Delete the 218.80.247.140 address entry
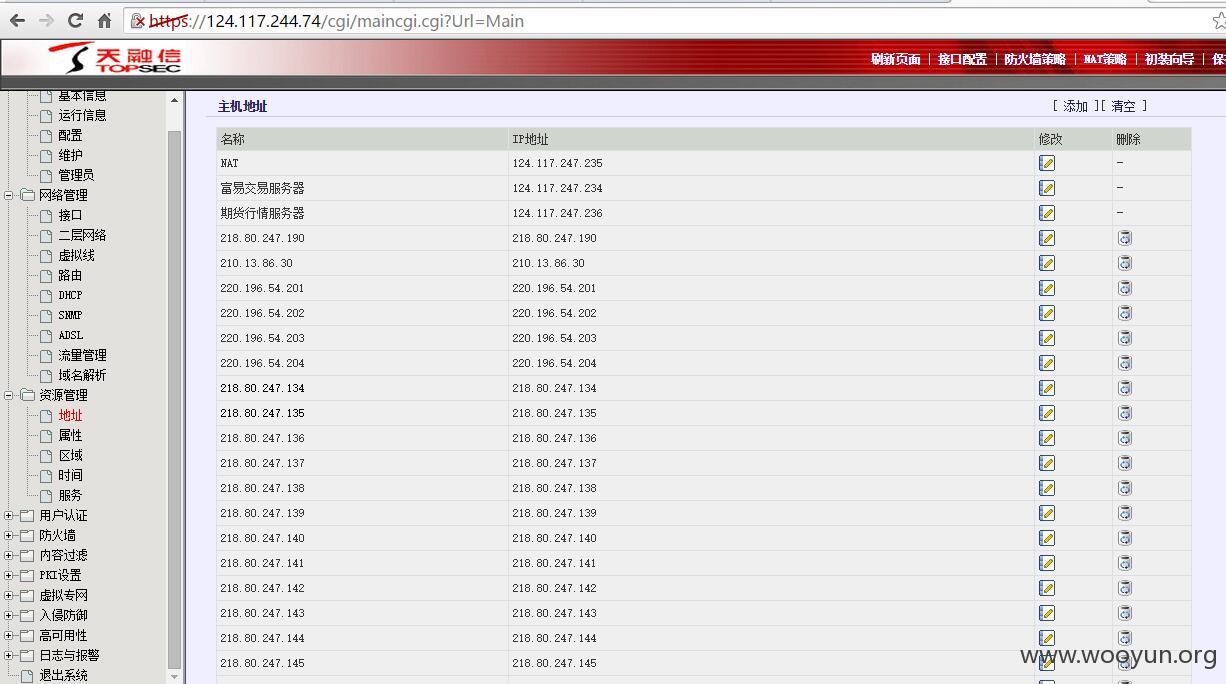The width and height of the screenshot is (1226, 684). [1125, 538]
